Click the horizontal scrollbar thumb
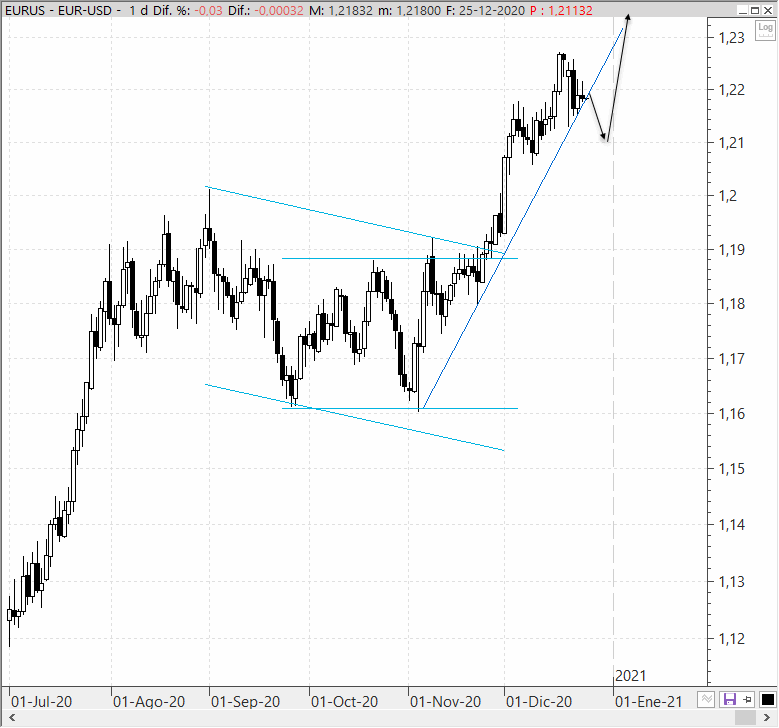779x728 pixels. tap(745, 717)
